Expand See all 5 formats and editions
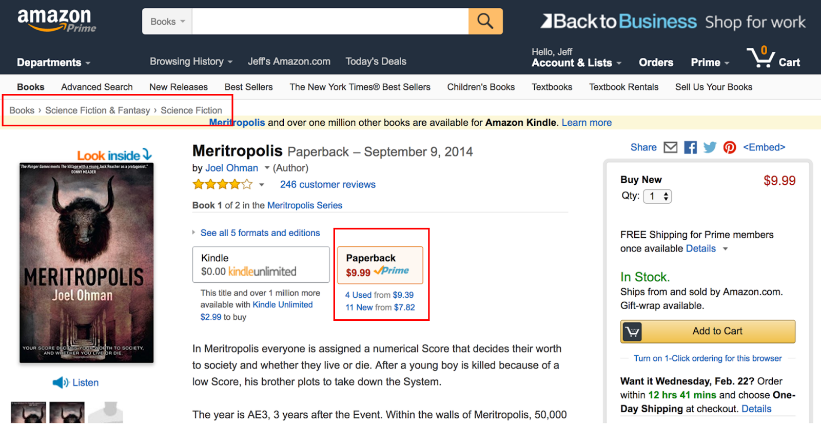The image size is (821, 424). tap(259, 233)
